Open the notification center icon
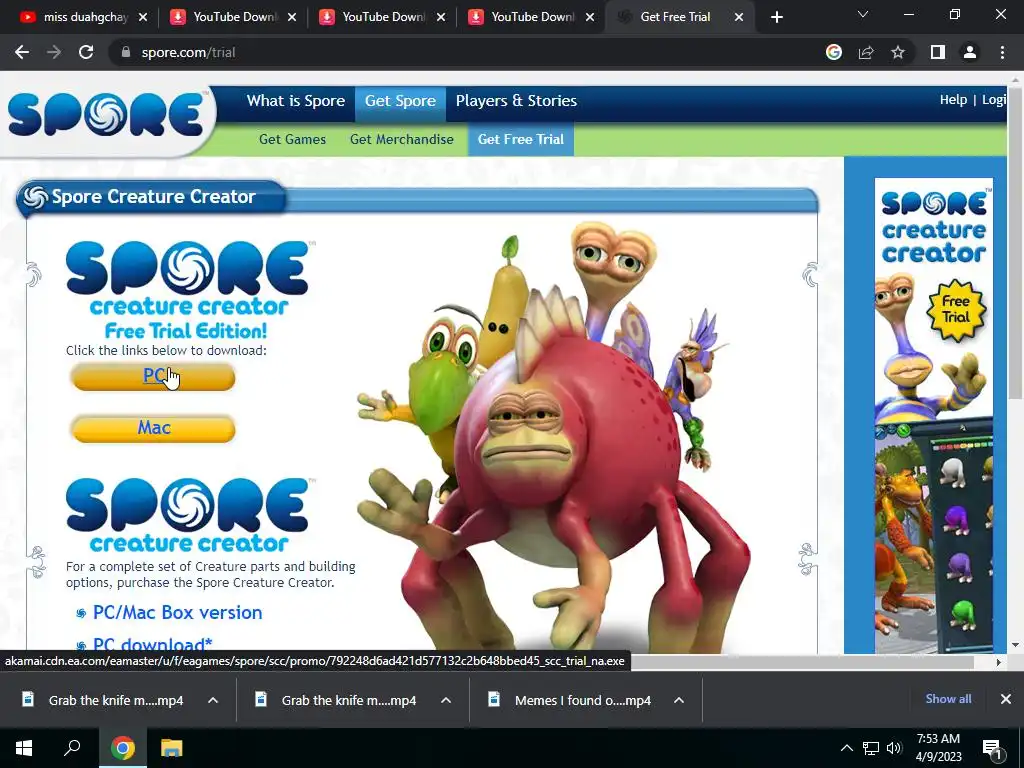 tap(993, 749)
